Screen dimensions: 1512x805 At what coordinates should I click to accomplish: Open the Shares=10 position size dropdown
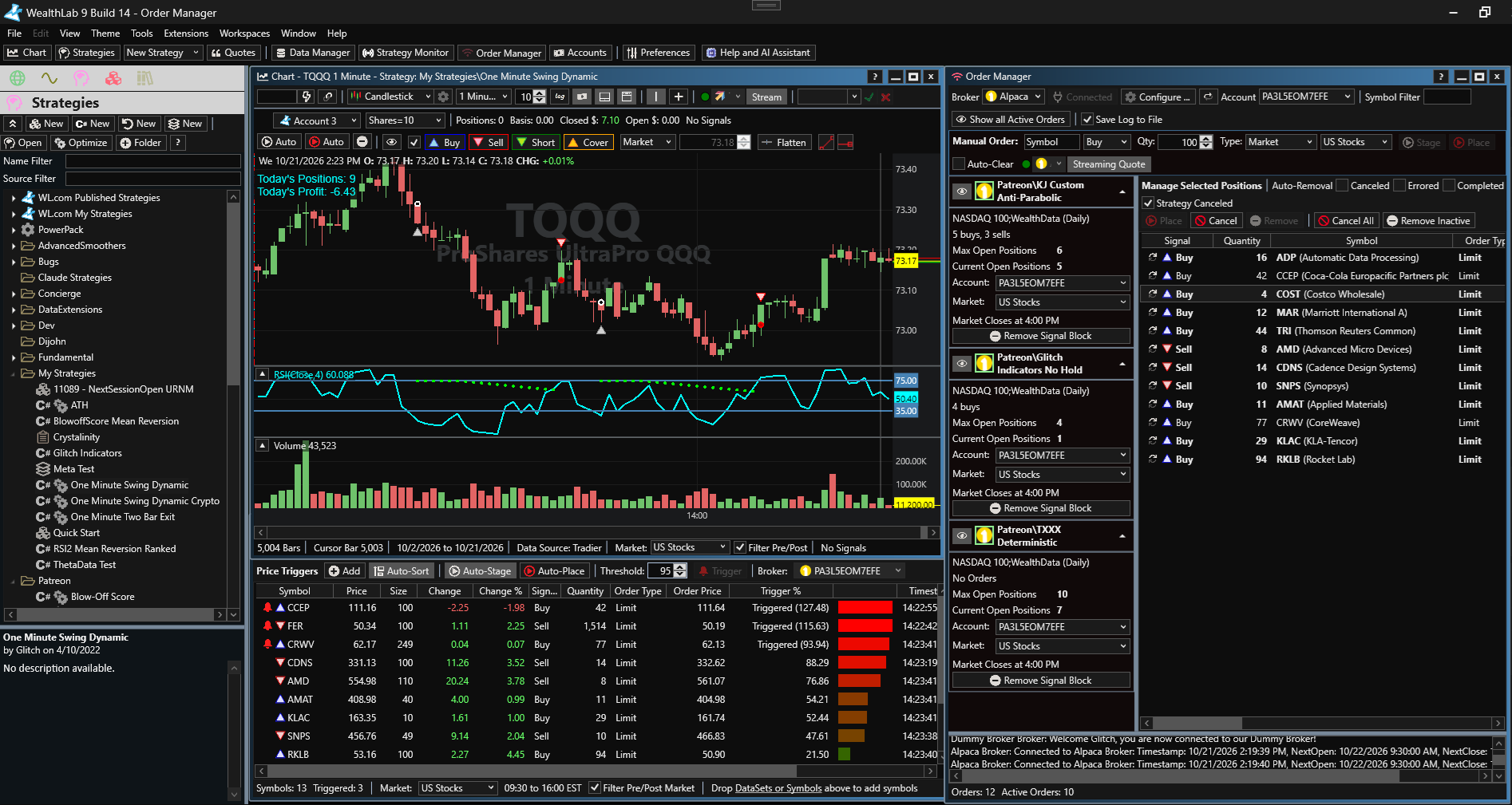coord(405,120)
